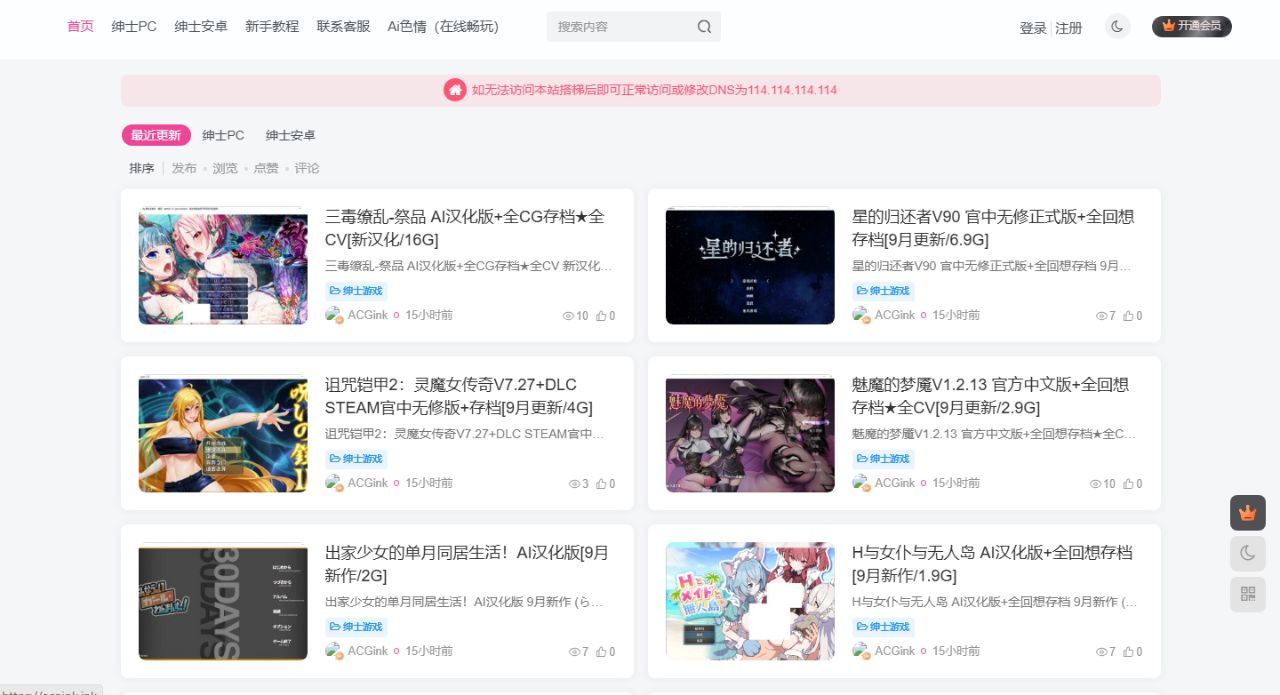Open the 星的归还者 post thumbnail

click(x=750, y=265)
